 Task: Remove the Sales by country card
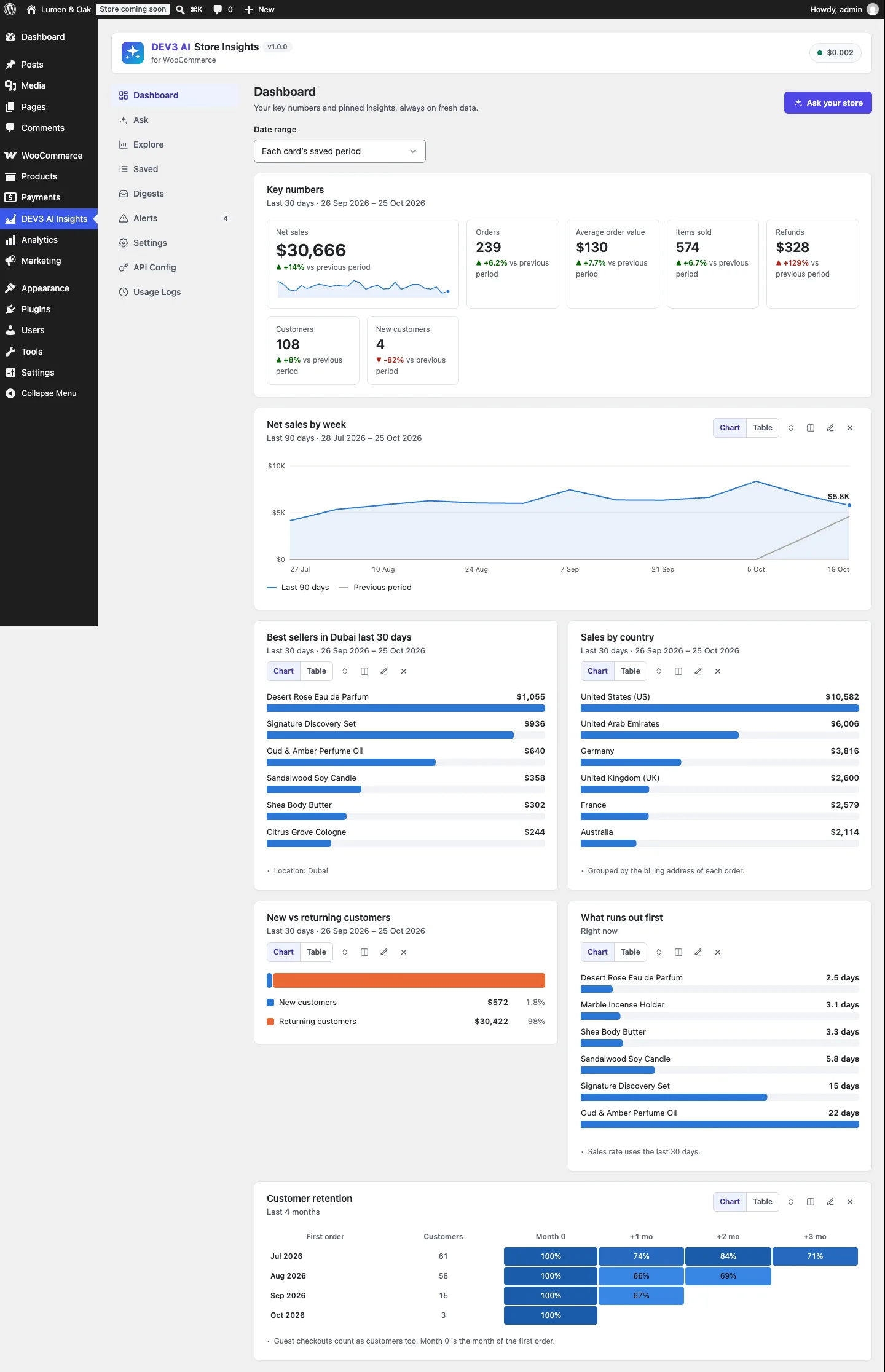pyautogui.click(x=718, y=671)
